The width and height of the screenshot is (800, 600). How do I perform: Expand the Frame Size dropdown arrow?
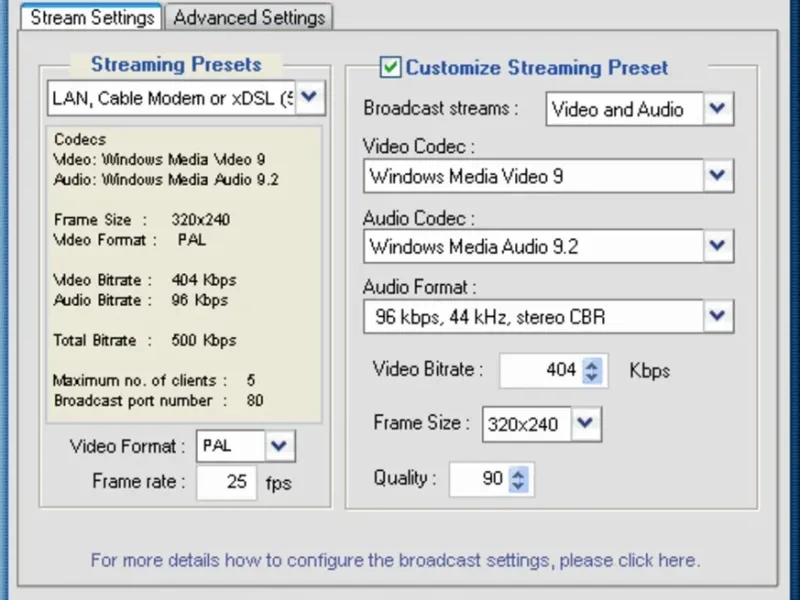click(587, 423)
